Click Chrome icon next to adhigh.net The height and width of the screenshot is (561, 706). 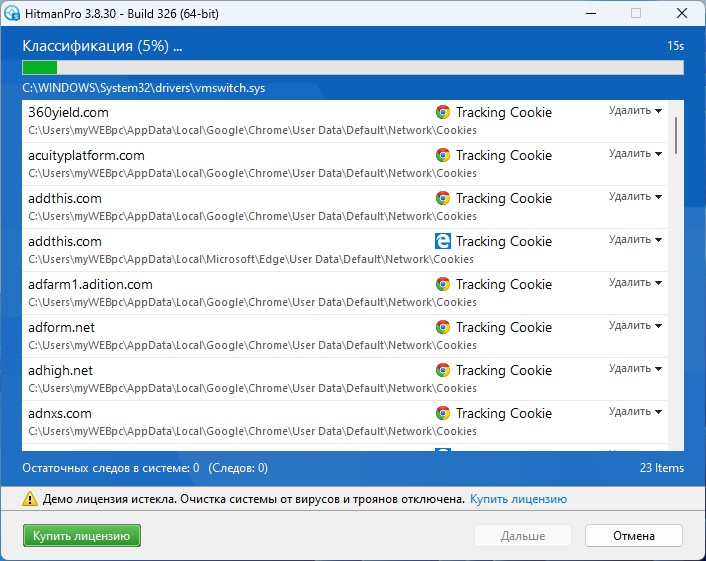tap(443, 370)
